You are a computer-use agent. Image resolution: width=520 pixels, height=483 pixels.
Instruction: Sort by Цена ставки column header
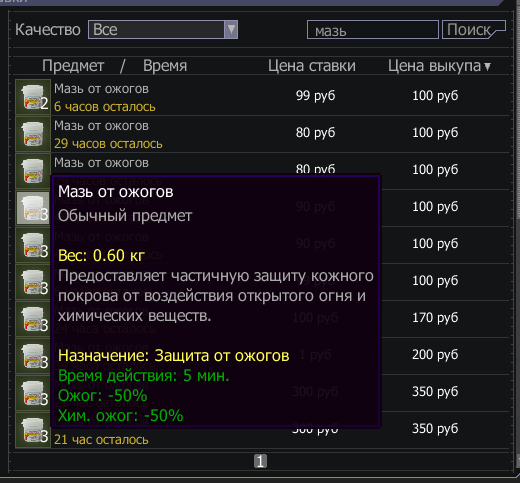click(x=312, y=66)
